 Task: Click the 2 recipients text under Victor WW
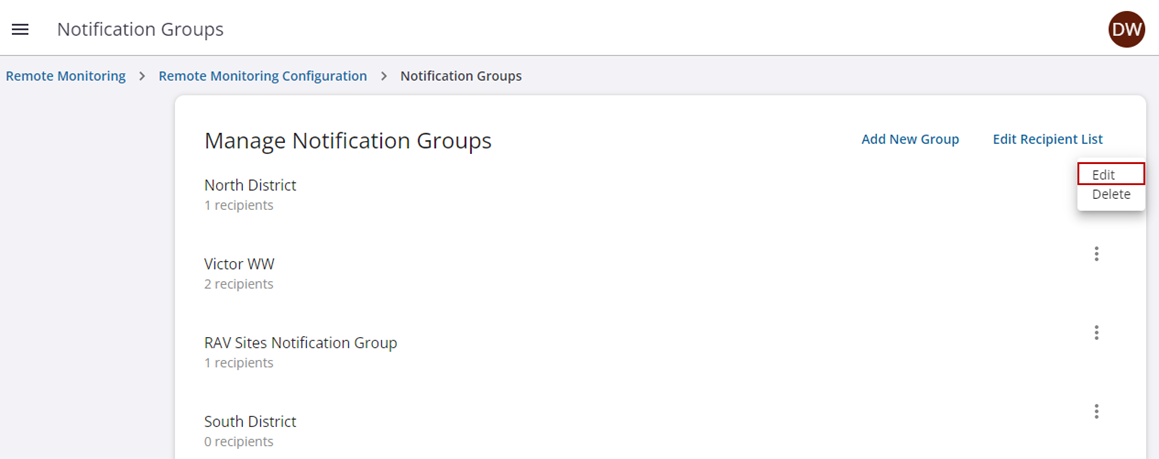coord(238,284)
